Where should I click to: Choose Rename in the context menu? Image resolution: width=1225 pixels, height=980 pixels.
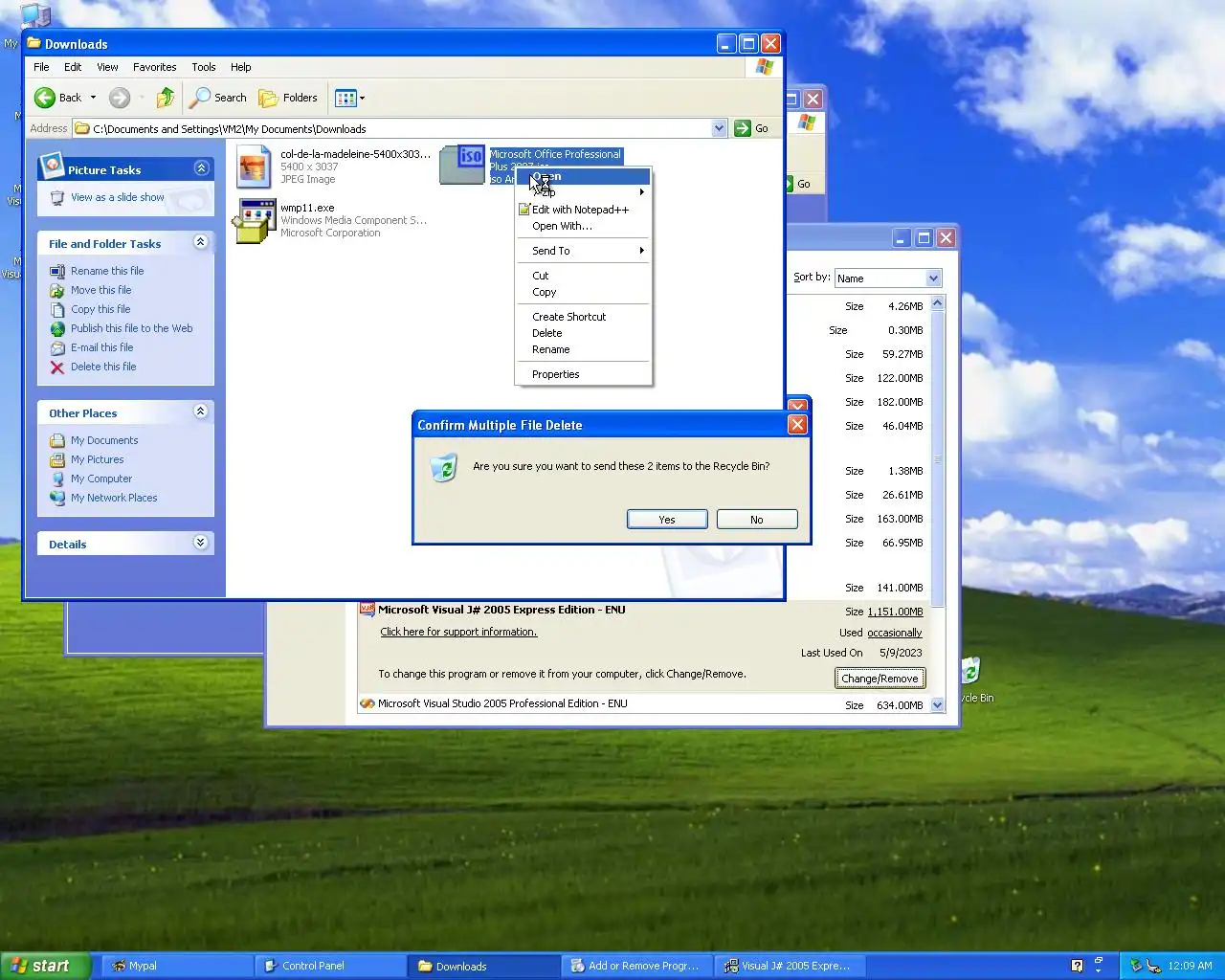pyautogui.click(x=583, y=349)
